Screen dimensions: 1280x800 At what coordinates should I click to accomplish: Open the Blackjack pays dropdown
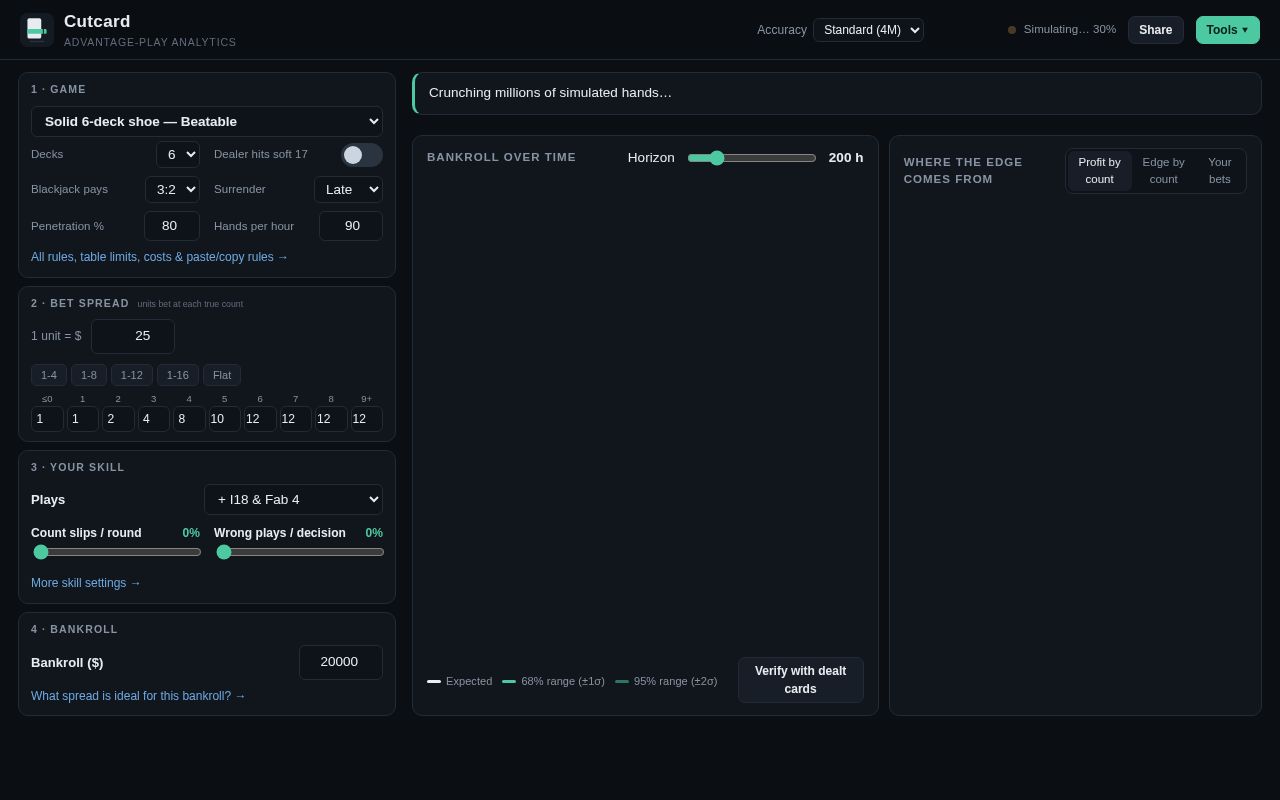[x=172, y=189]
